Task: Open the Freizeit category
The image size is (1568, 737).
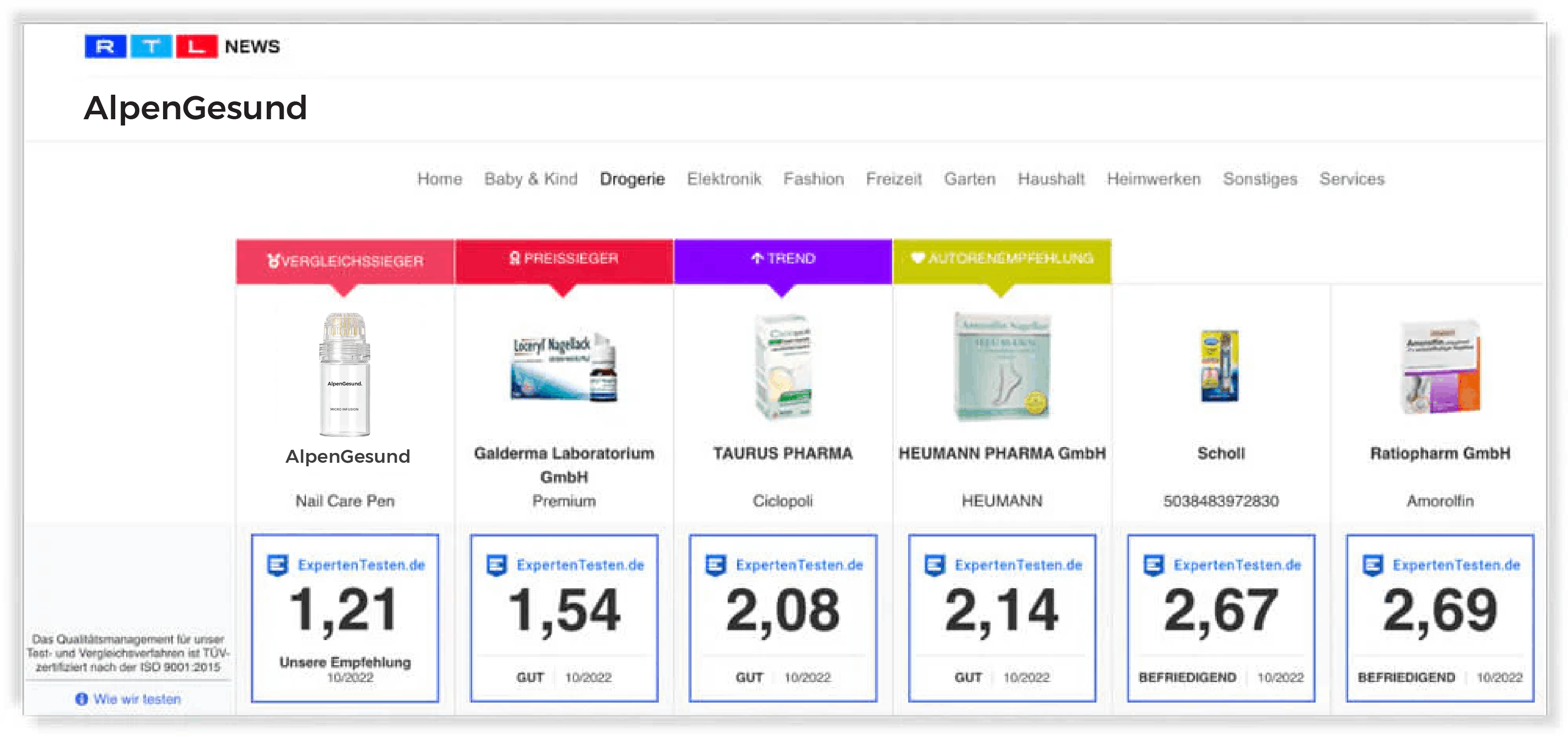Action: coord(893,179)
